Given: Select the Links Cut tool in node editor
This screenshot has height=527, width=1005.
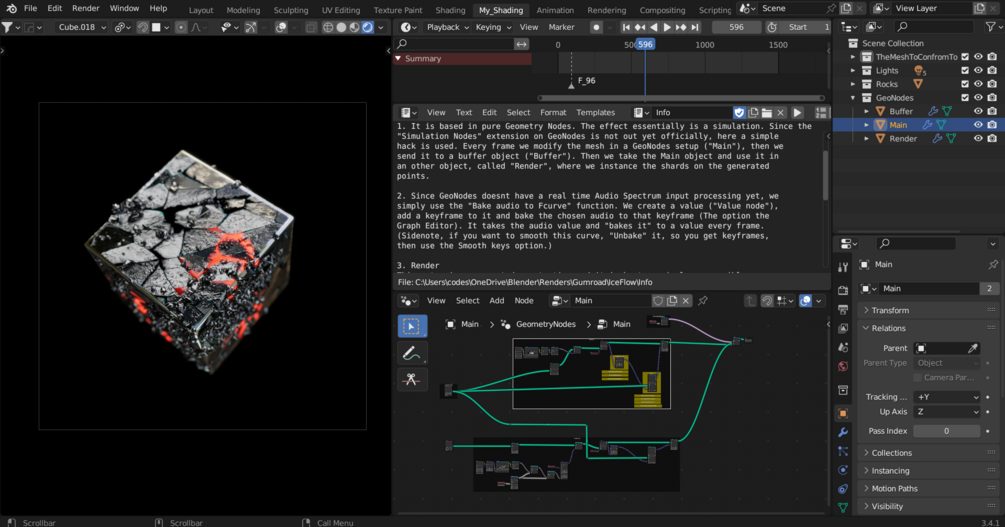Looking at the screenshot, I should (411, 380).
